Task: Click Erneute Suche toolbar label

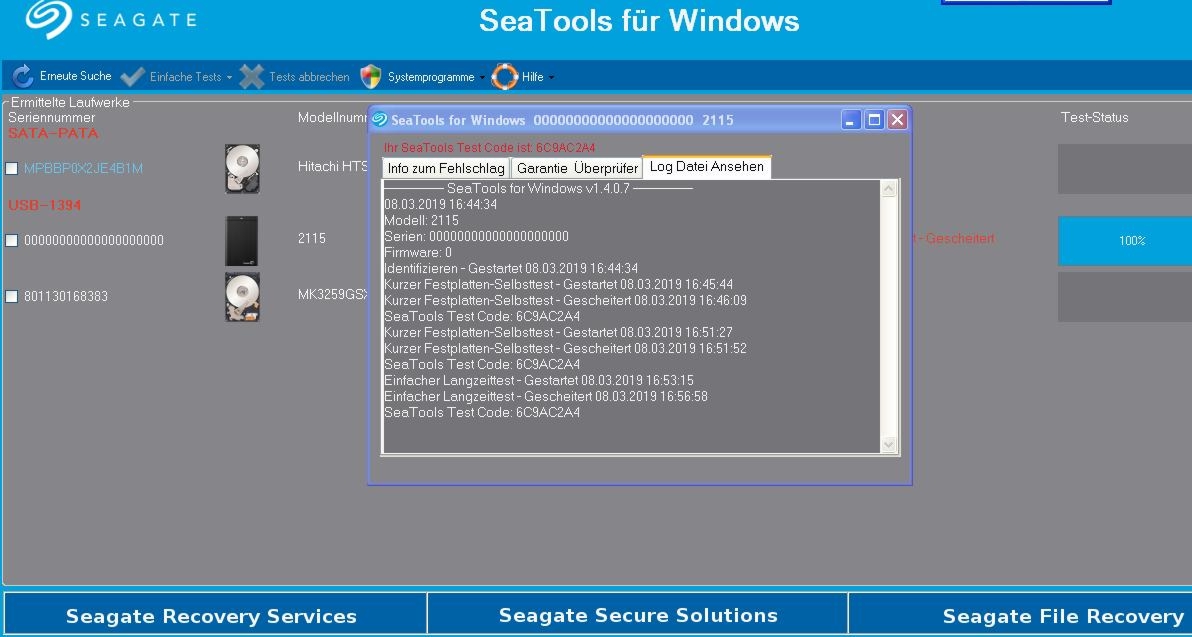Action: [75, 76]
